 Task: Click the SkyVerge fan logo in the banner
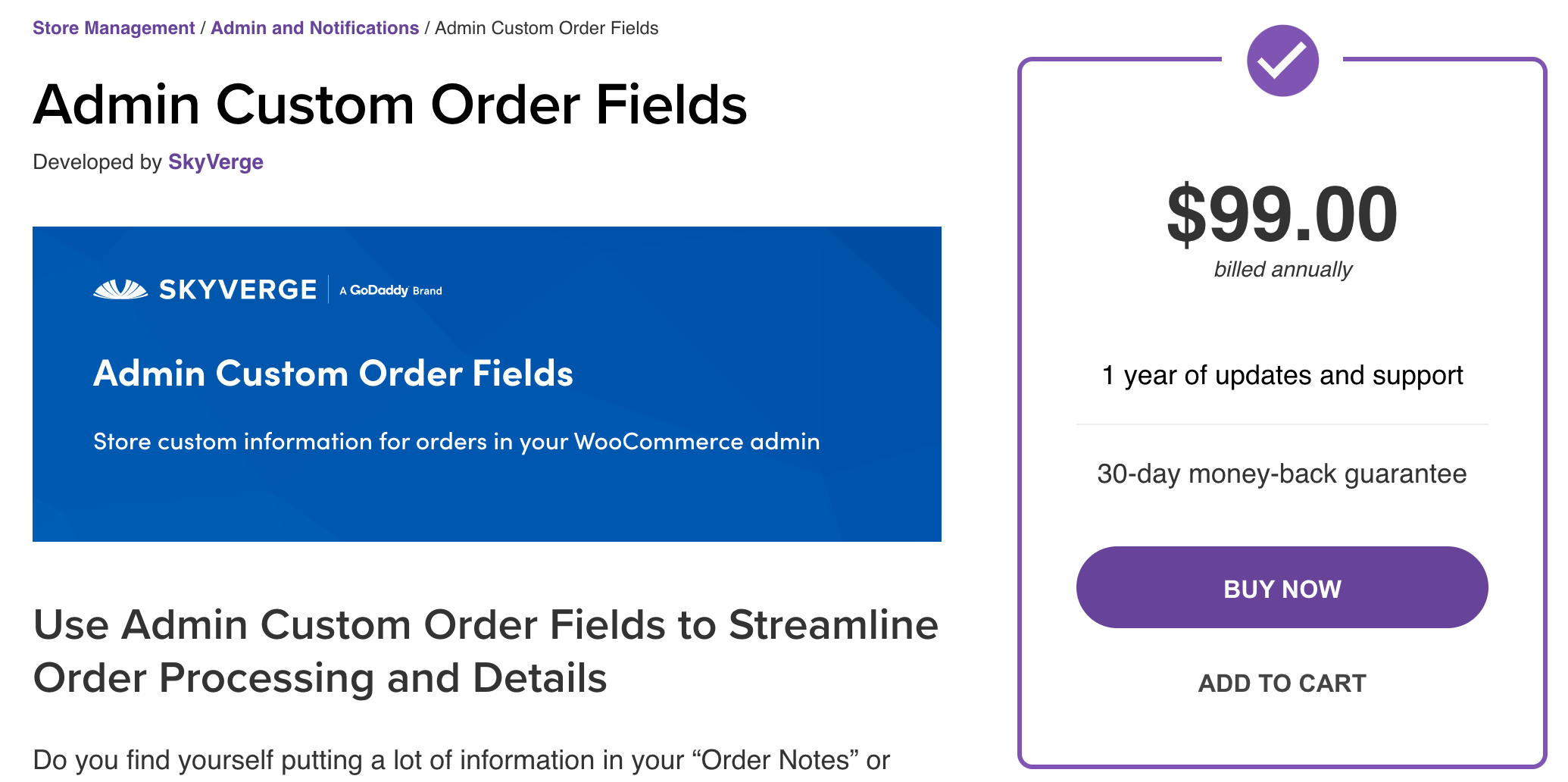tap(120, 289)
